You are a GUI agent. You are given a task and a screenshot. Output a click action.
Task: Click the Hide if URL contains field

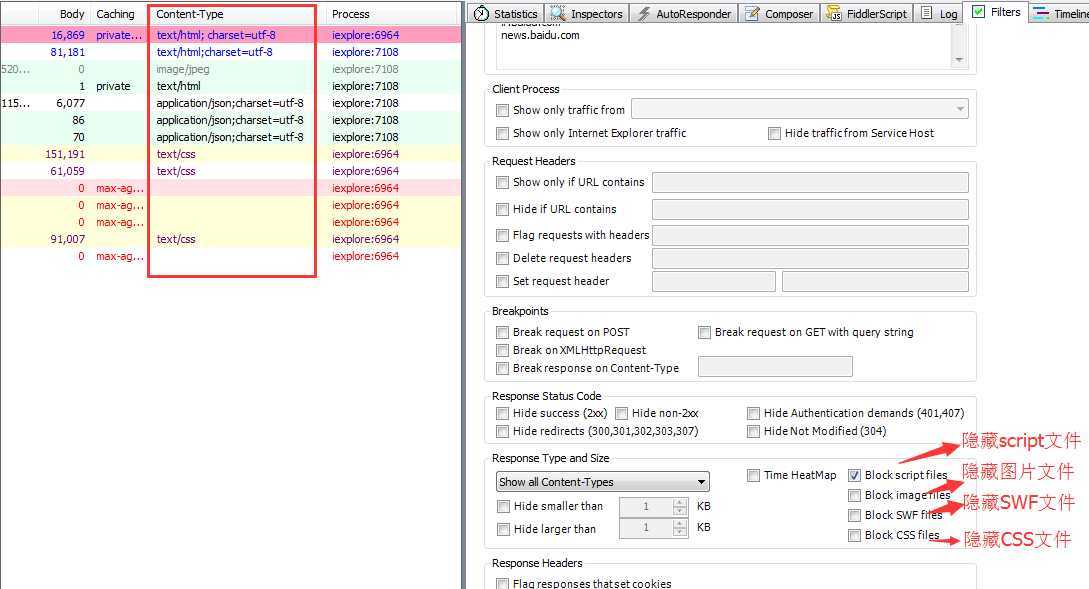click(x=810, y=209)
